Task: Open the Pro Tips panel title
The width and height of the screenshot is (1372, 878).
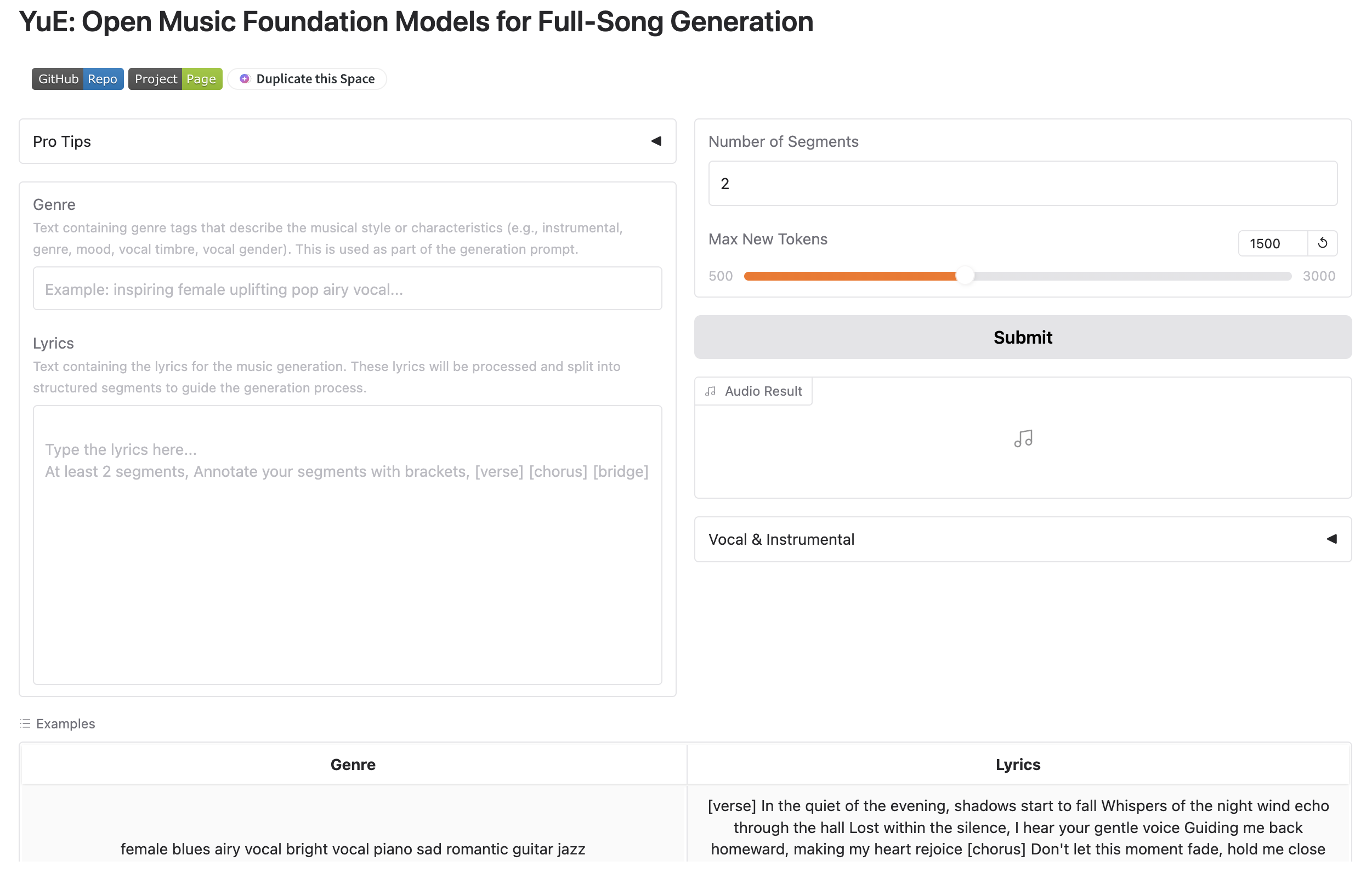Action: click(61, 141)
